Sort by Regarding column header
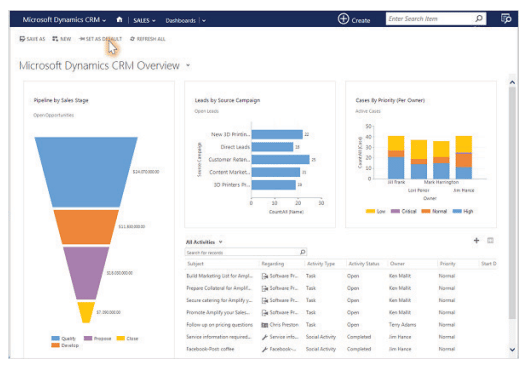The width and height of the screenshot is (527, 368). 273,264
